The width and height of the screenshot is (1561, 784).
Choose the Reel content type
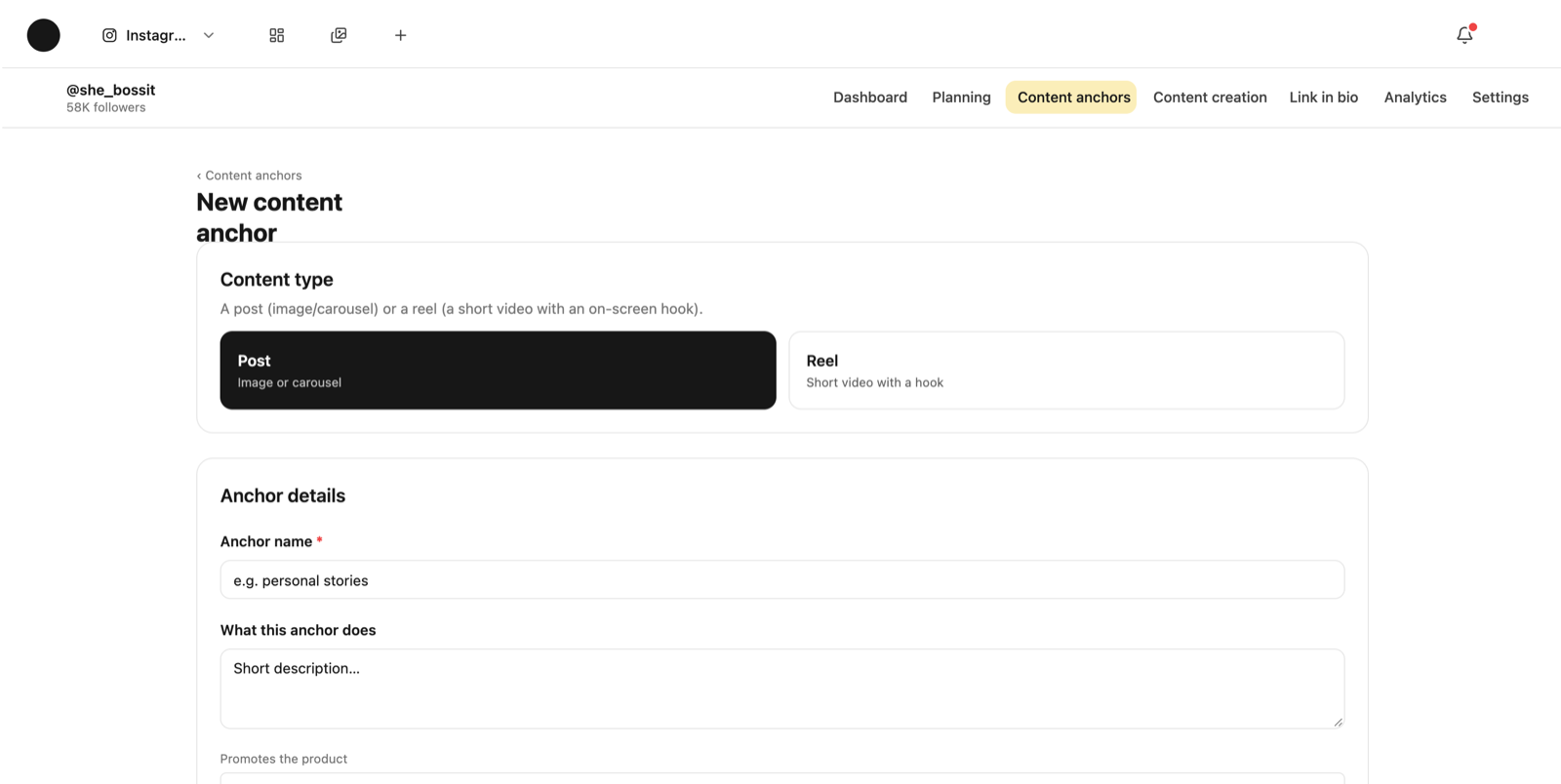point(1066,371)
